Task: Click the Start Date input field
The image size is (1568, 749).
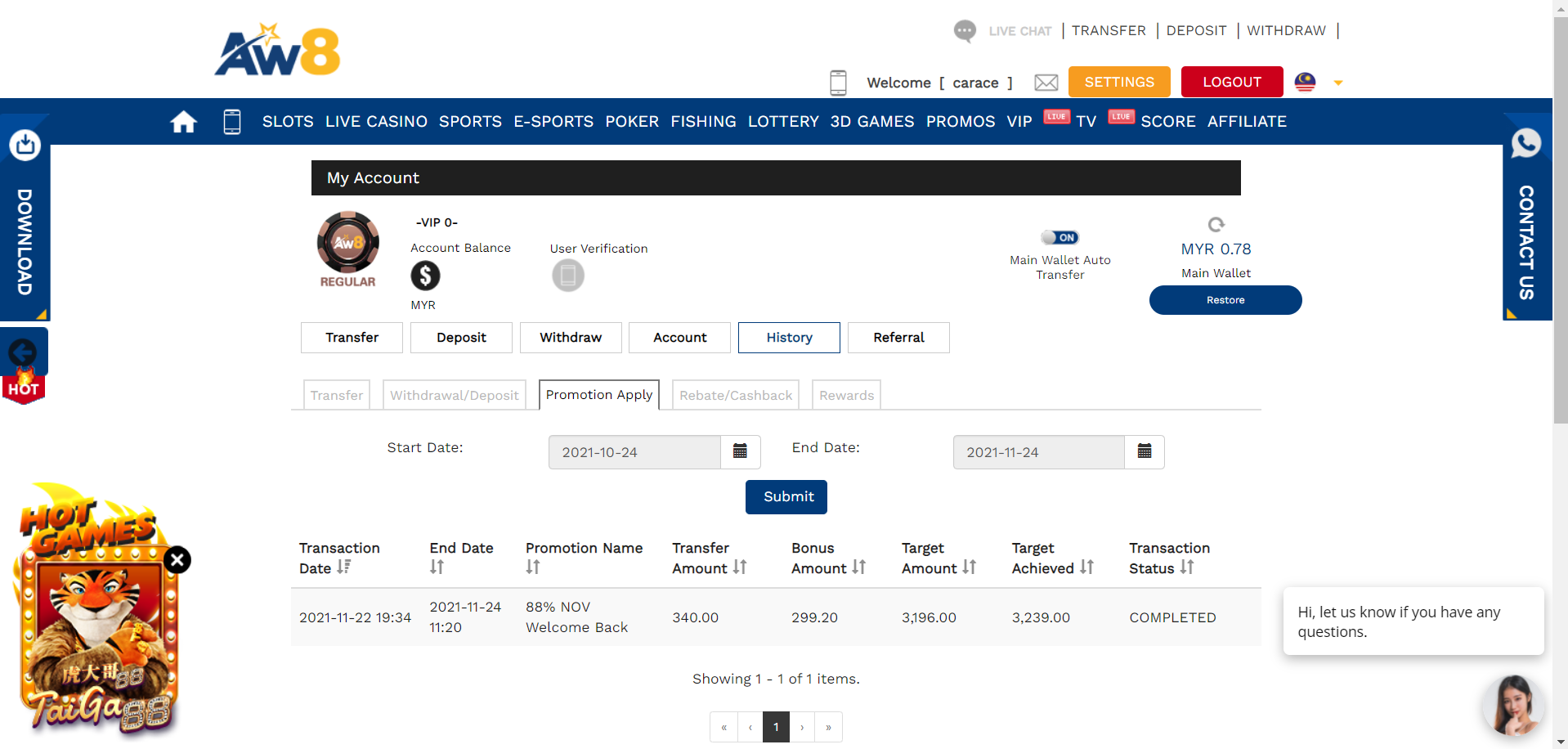Action: tap(634, 452)
